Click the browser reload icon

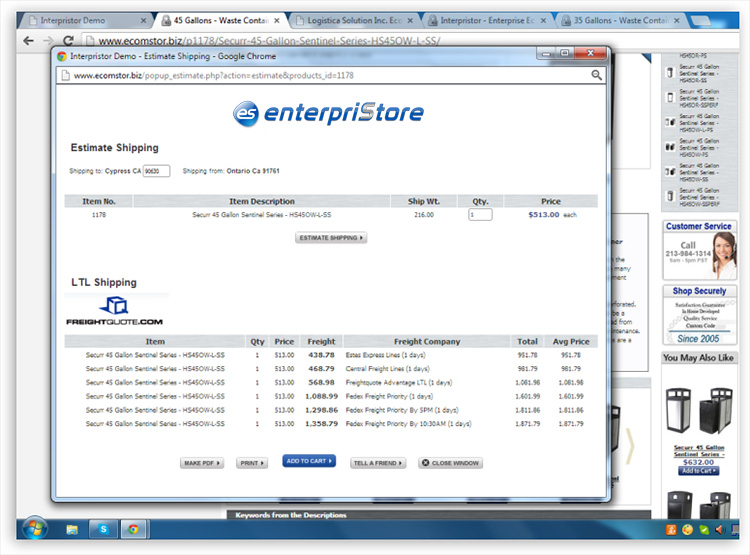coord(68,41)
